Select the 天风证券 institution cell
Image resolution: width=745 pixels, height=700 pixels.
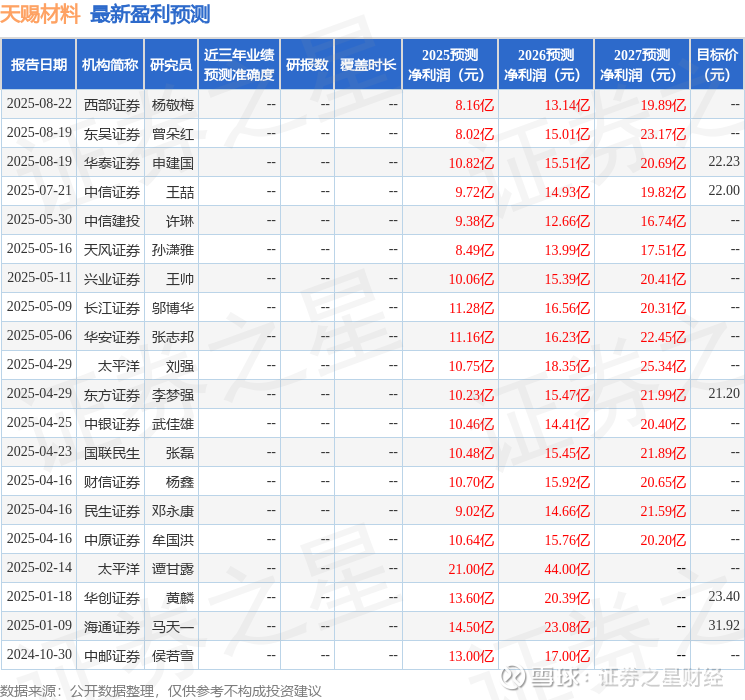112,250
